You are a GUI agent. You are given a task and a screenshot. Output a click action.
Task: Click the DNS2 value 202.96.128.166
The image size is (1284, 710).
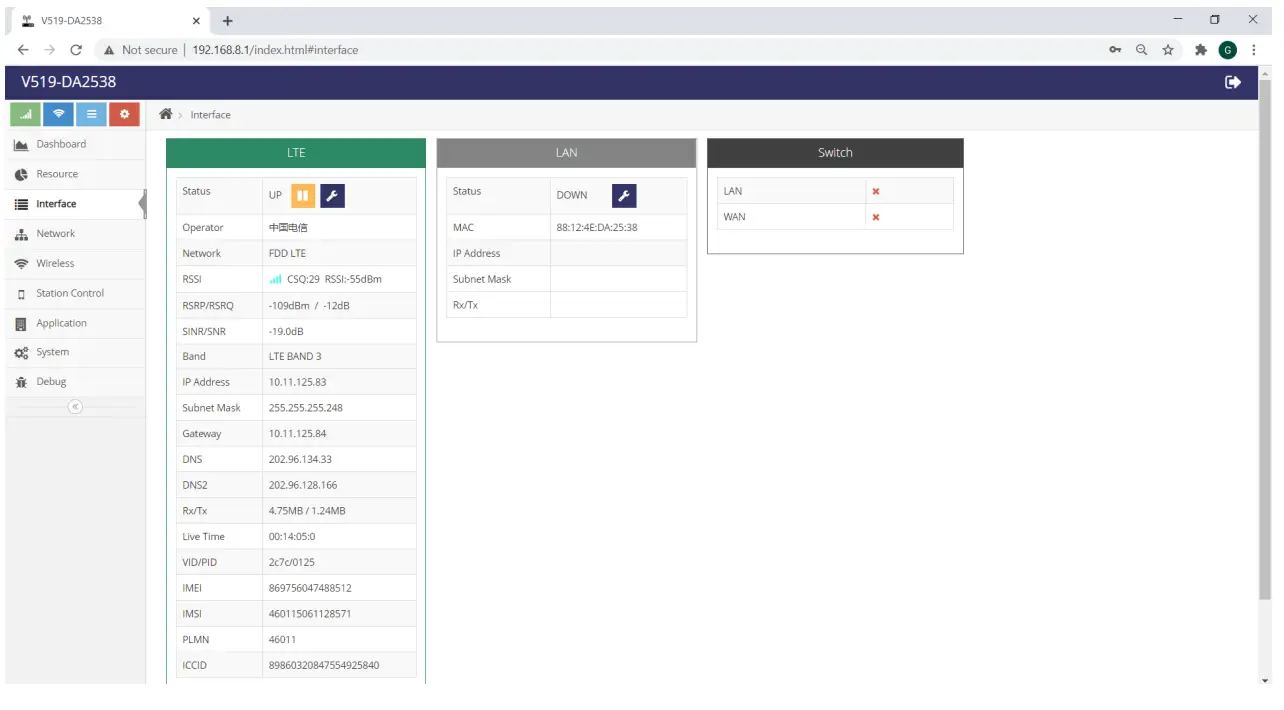(303, 485)
